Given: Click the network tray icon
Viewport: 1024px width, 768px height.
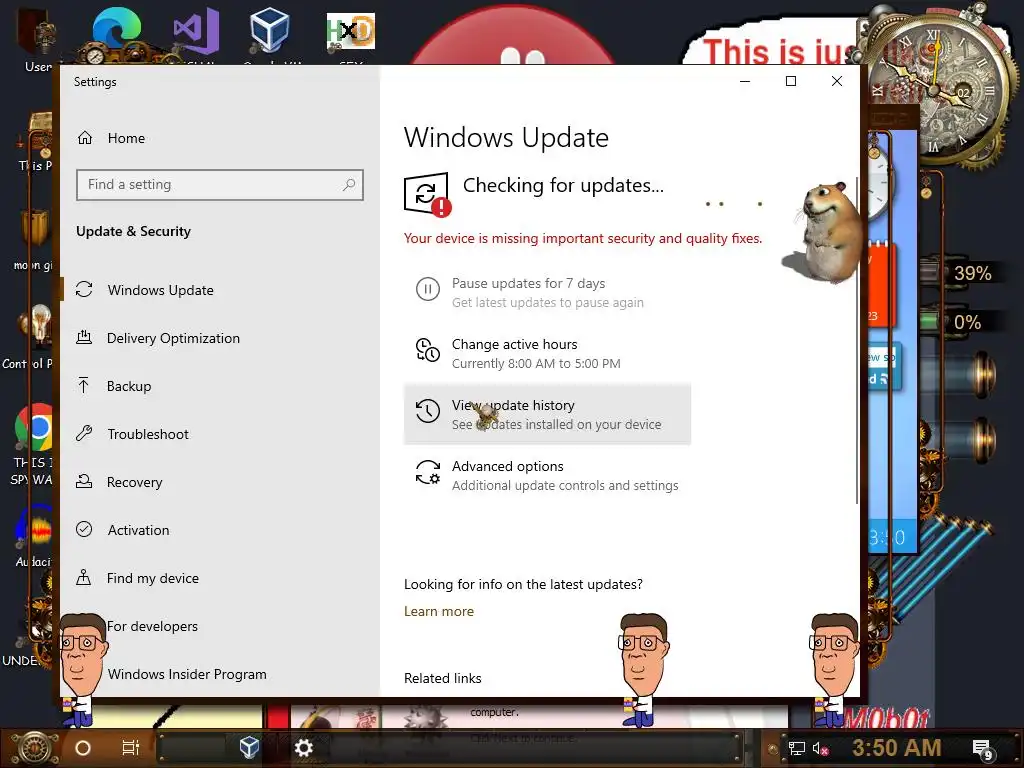Looking at the screenshot, I should coord(797,749).
